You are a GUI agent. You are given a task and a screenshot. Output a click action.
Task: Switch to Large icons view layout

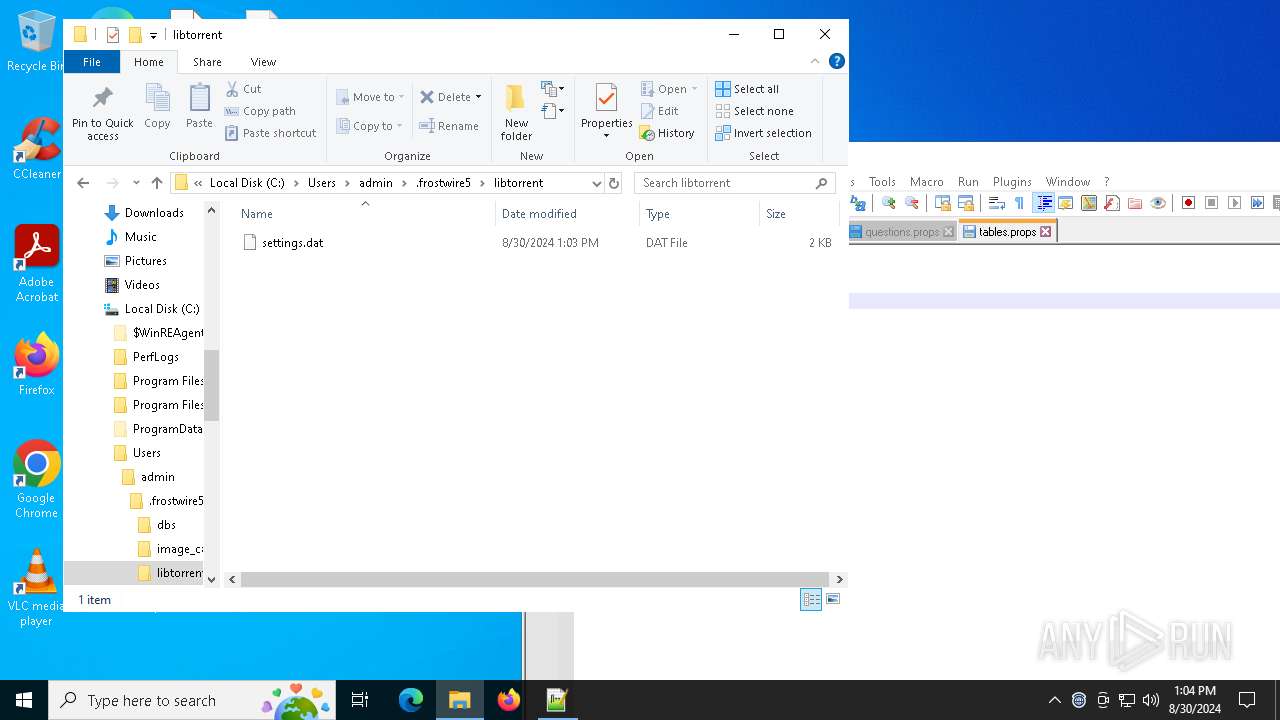833,599
